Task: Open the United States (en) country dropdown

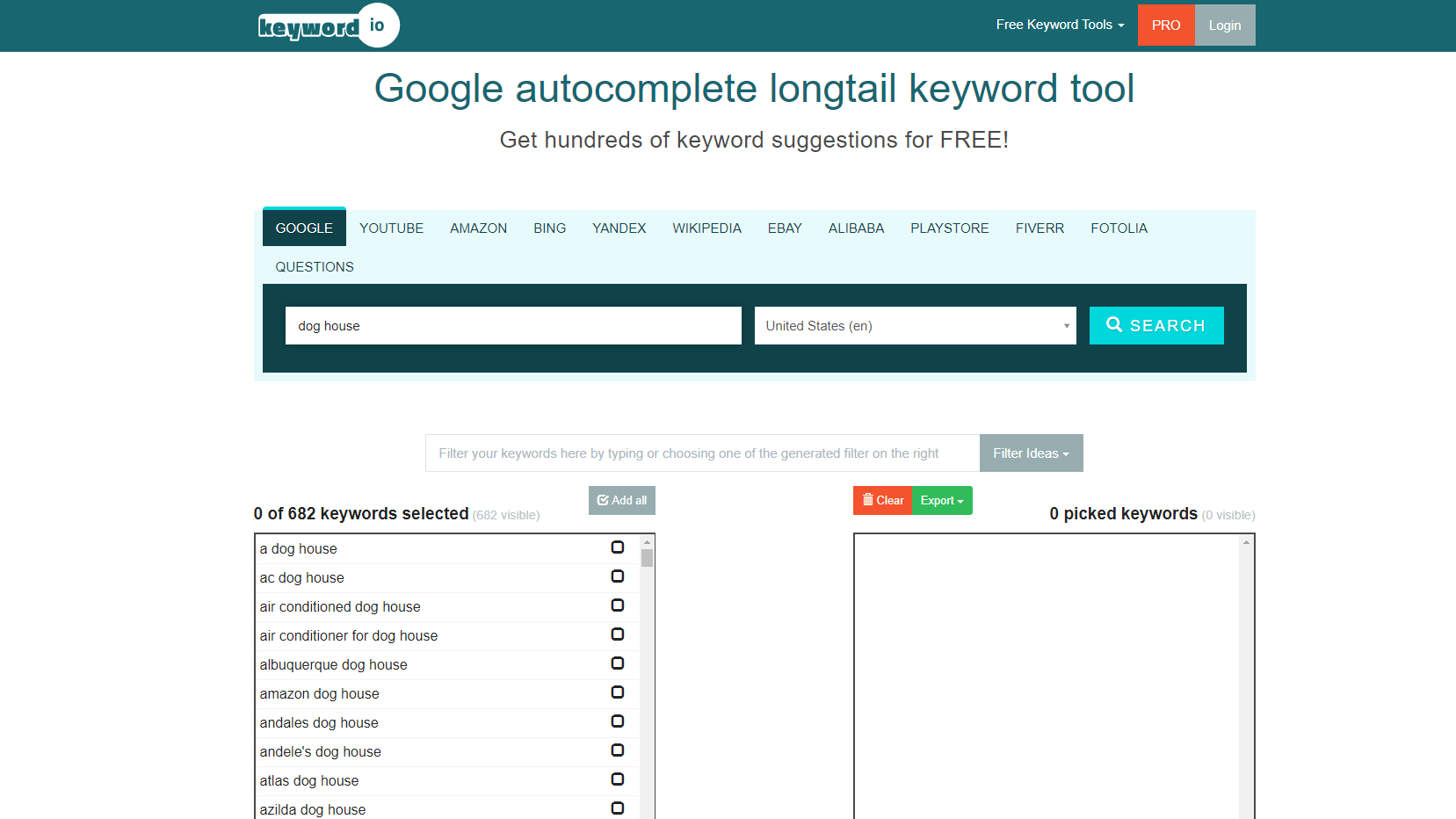Action: coord(915,325)
